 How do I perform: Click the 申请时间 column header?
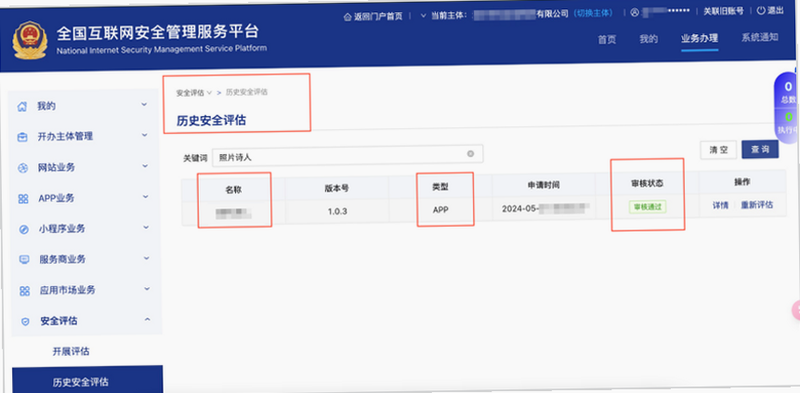tap(544, 185)
